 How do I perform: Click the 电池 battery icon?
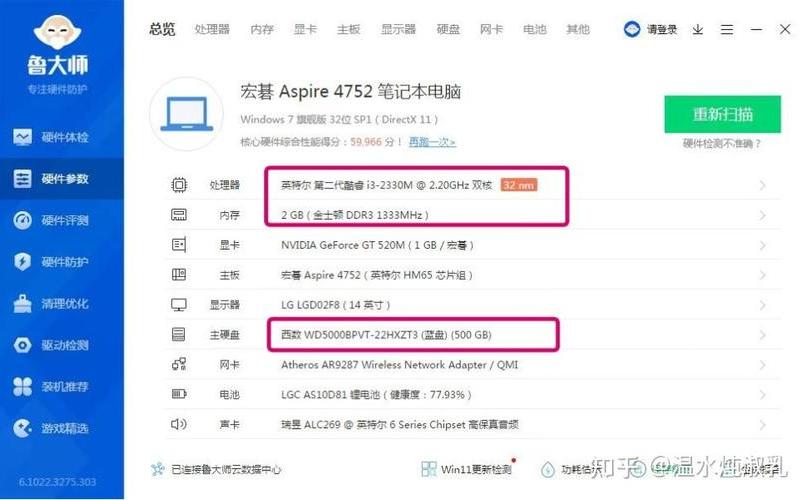[x=179, y=394]
